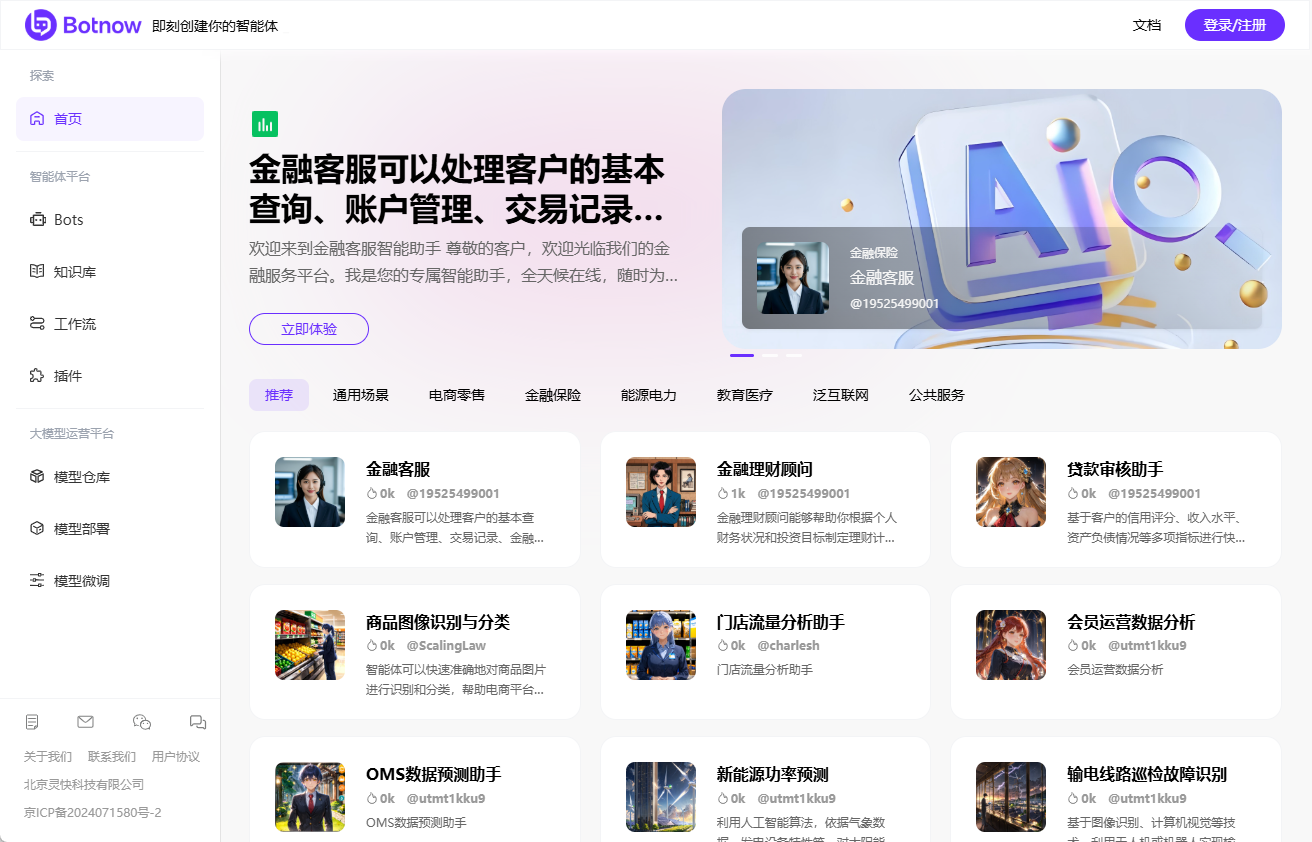This screenshot has height=842, width=1312.
Task: Click the chat bubbles icon in sidebar footer
Action: [198, 722]
